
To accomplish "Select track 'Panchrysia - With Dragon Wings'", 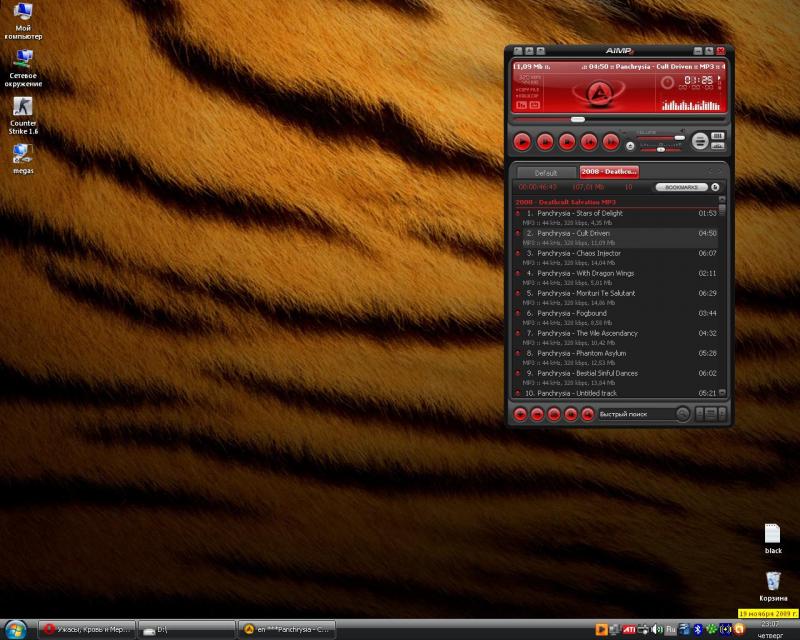I will pos(616,278).
